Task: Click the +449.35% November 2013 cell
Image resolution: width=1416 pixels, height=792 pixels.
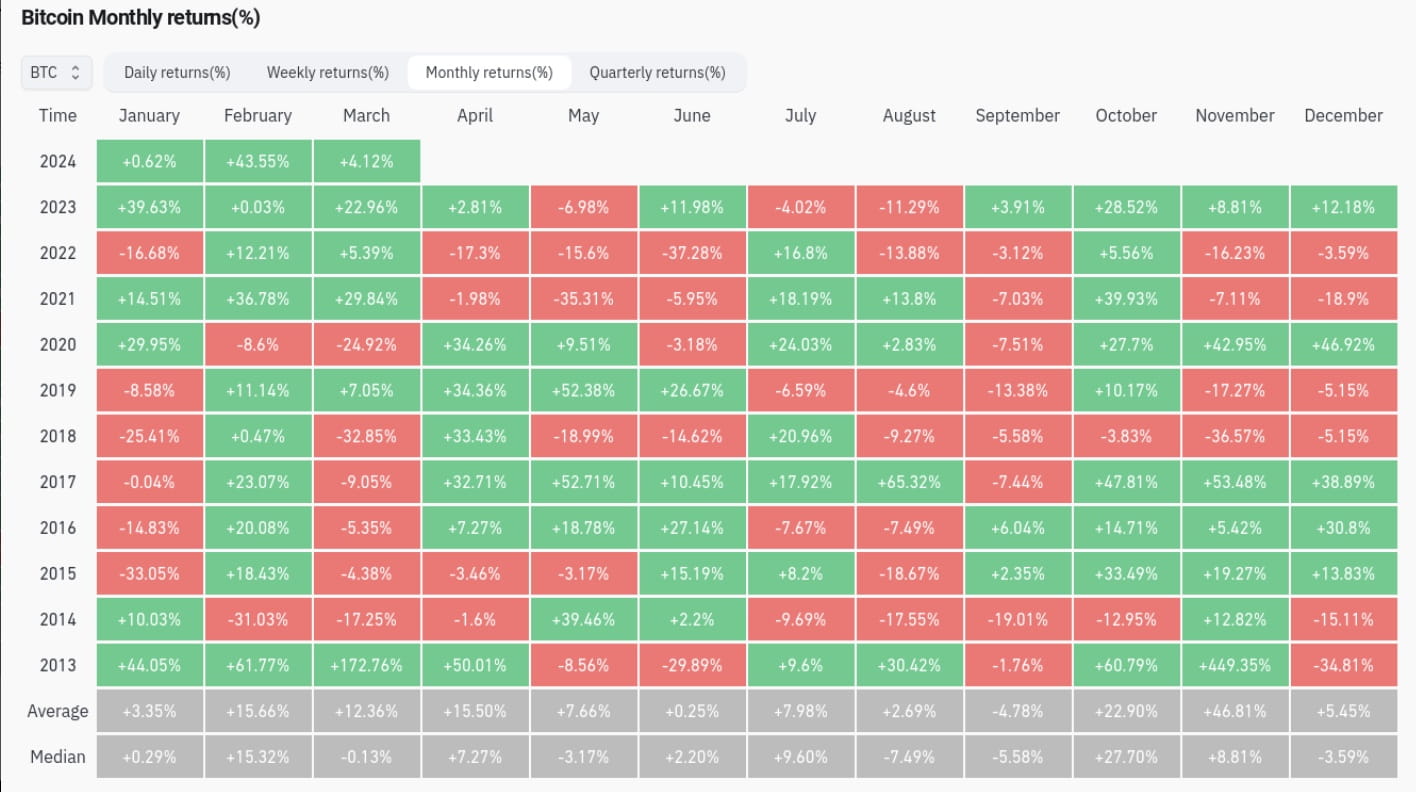Action: pyautogui.click(x=1234, y=664)
